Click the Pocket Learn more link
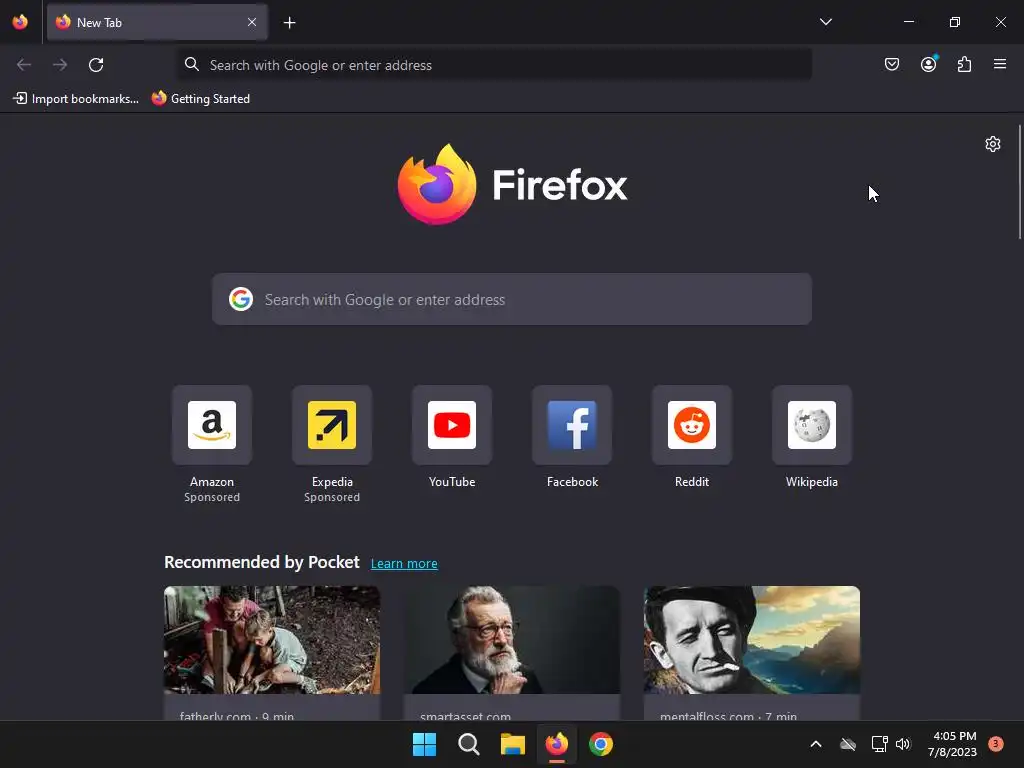This screenshot has height=768, width=1024. (404, 564)
